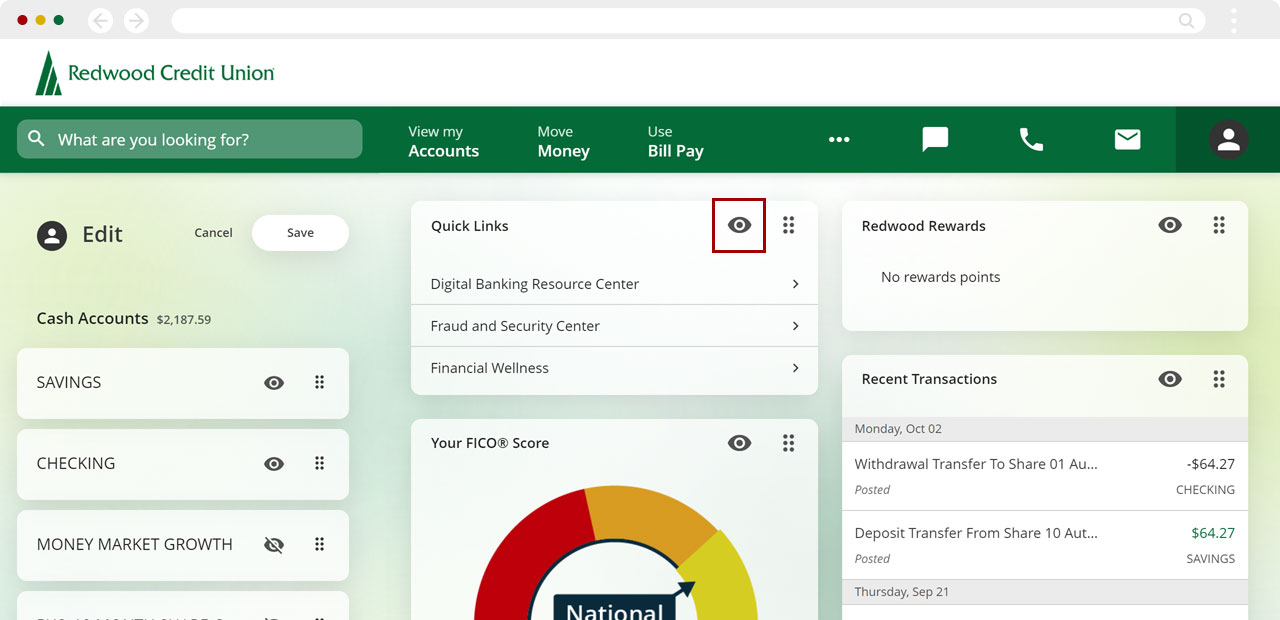Screen dimensions: 1280x620
Task: Open the Move Money menu
Action: tap(563, 141)
